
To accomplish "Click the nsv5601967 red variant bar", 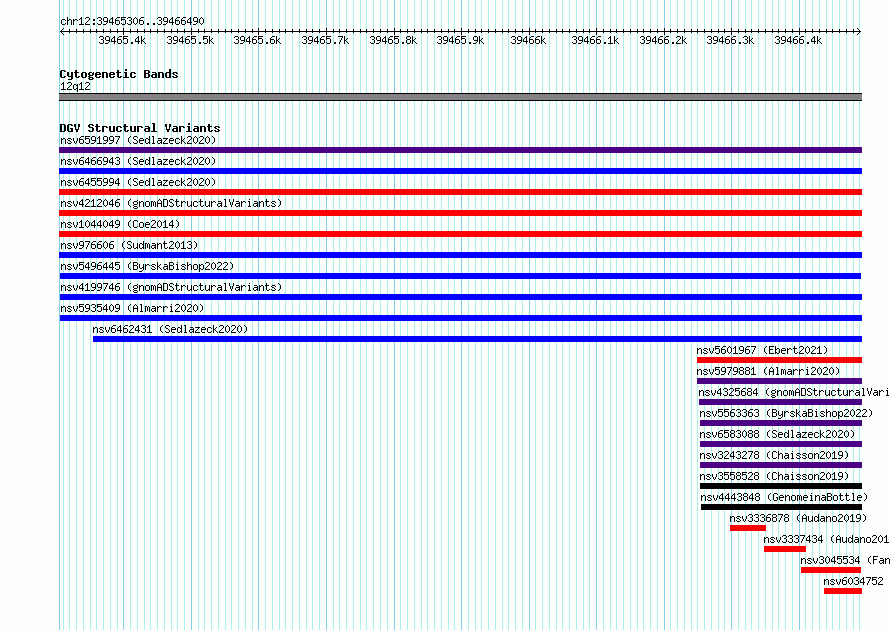I will (779, 360).
